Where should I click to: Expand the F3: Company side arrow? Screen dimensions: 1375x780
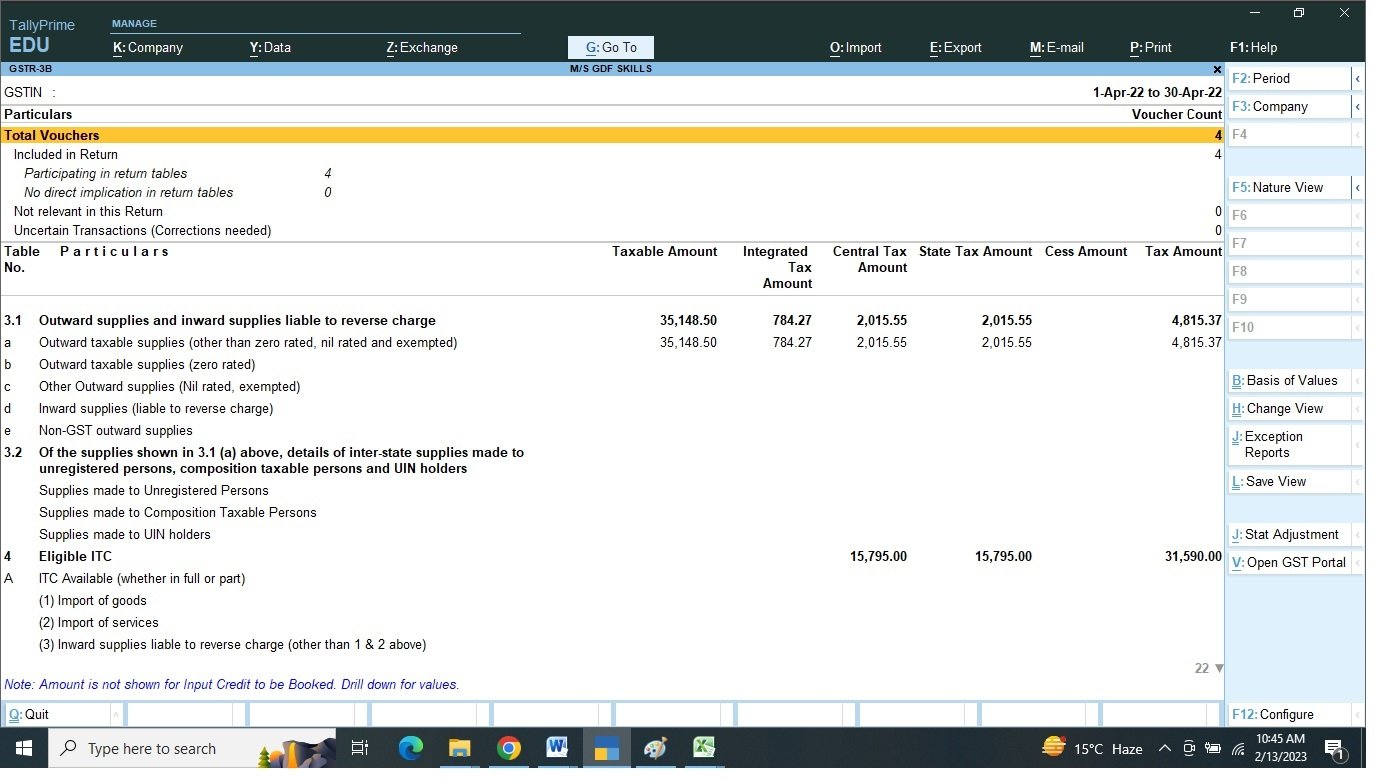pos(1357,106)
